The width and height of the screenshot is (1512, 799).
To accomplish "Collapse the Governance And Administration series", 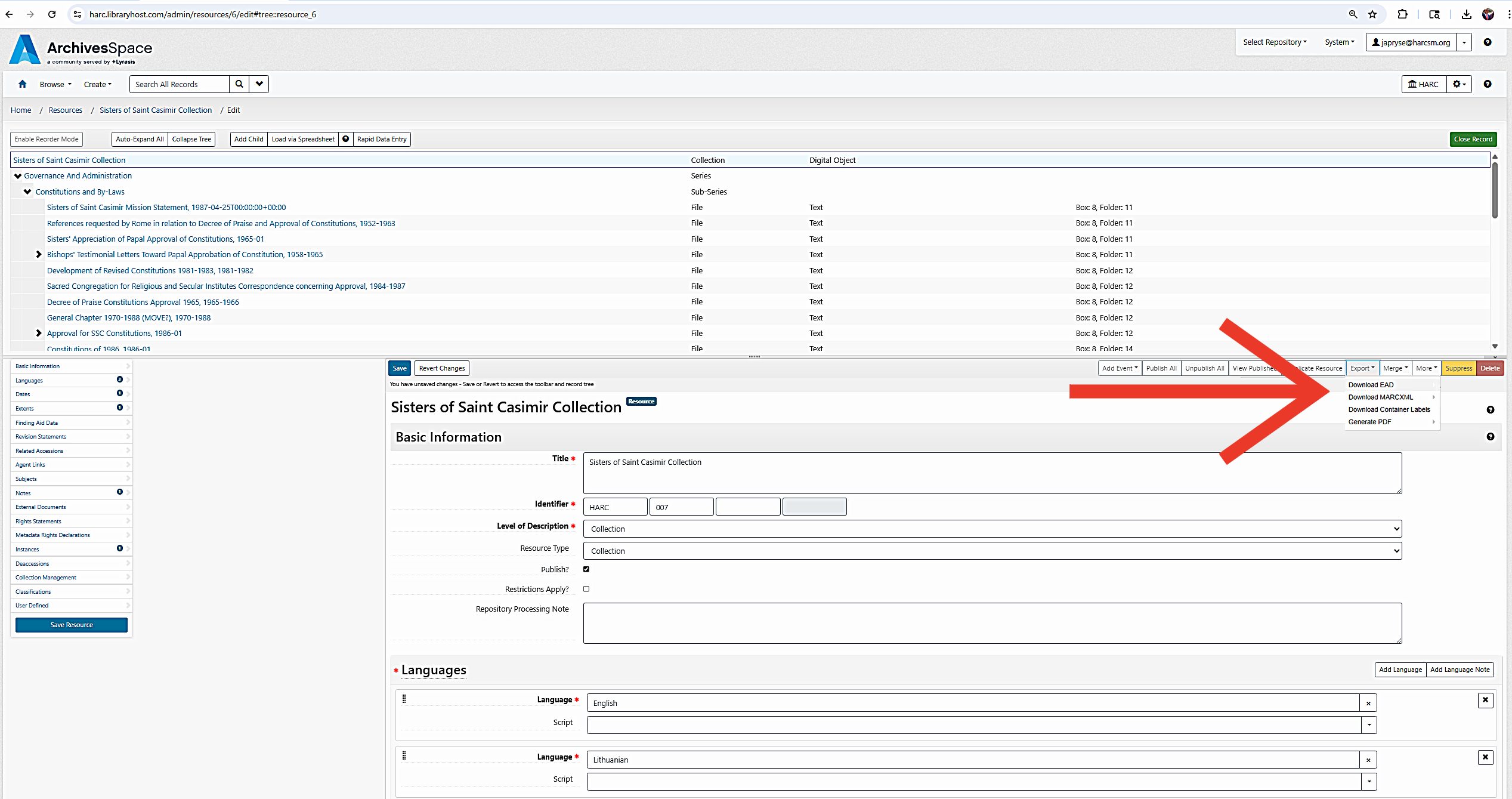I will click(x=18, y=176).
